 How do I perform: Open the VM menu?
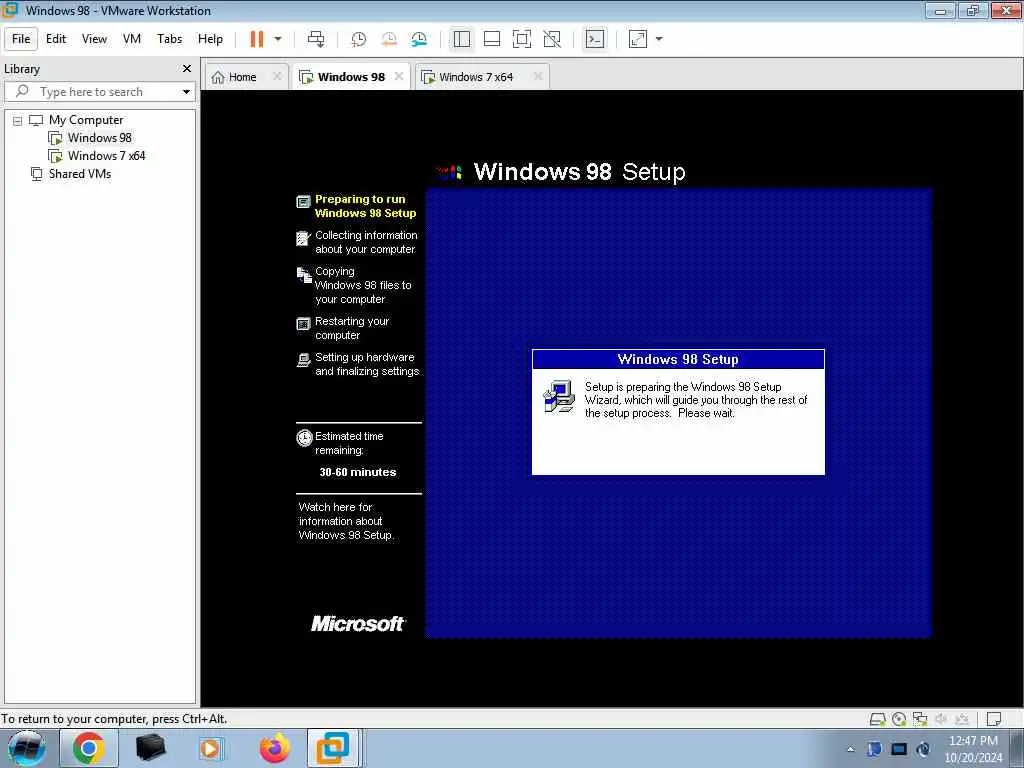tap(132, 39)
